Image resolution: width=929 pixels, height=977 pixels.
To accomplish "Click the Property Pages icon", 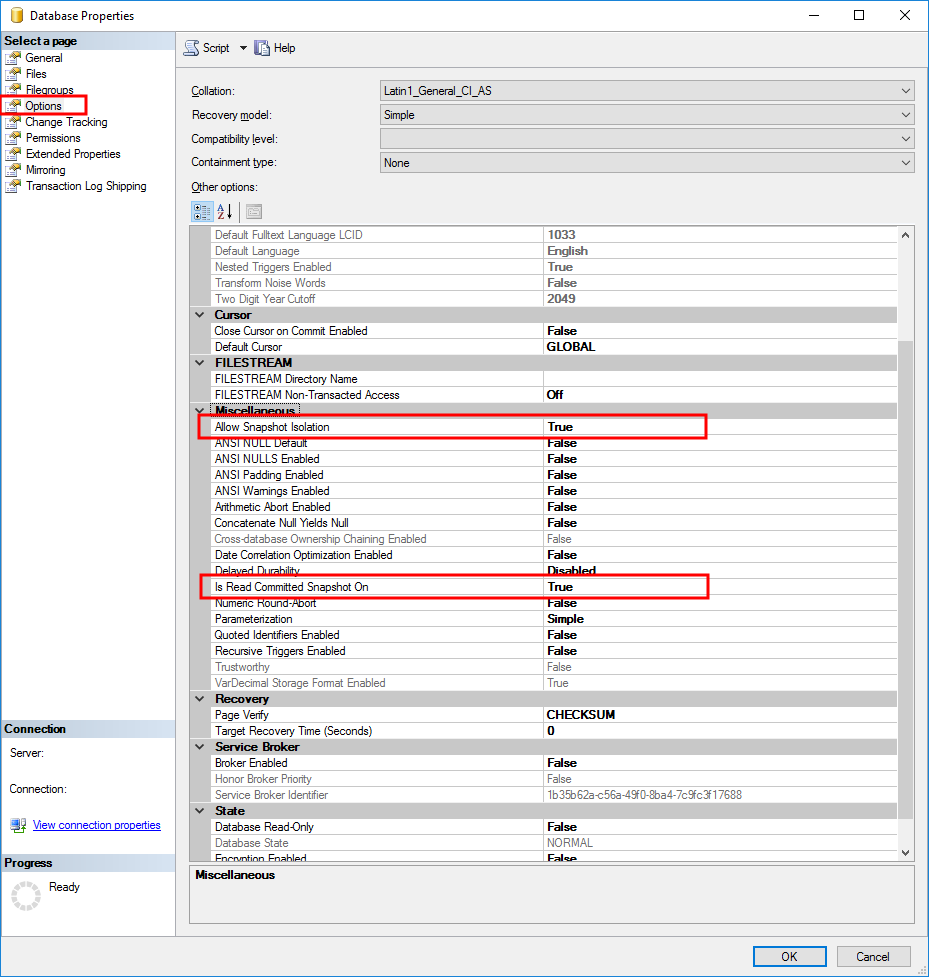I will coord(254,211).
